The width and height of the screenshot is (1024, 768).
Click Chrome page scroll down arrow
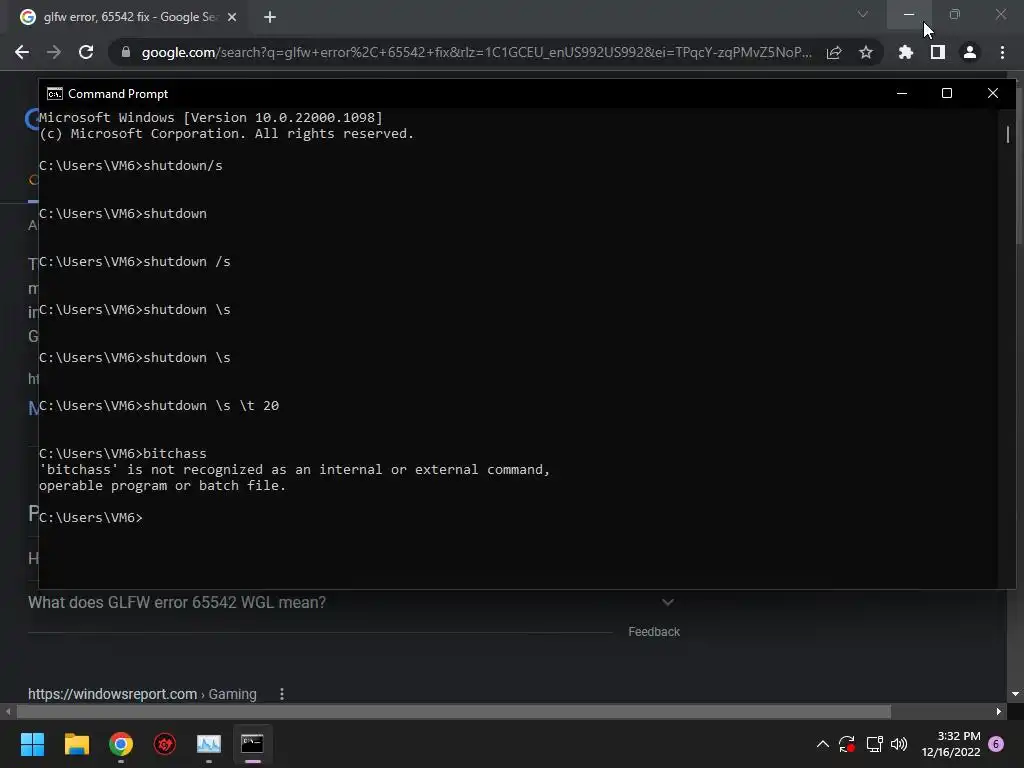pos(1015,694)
